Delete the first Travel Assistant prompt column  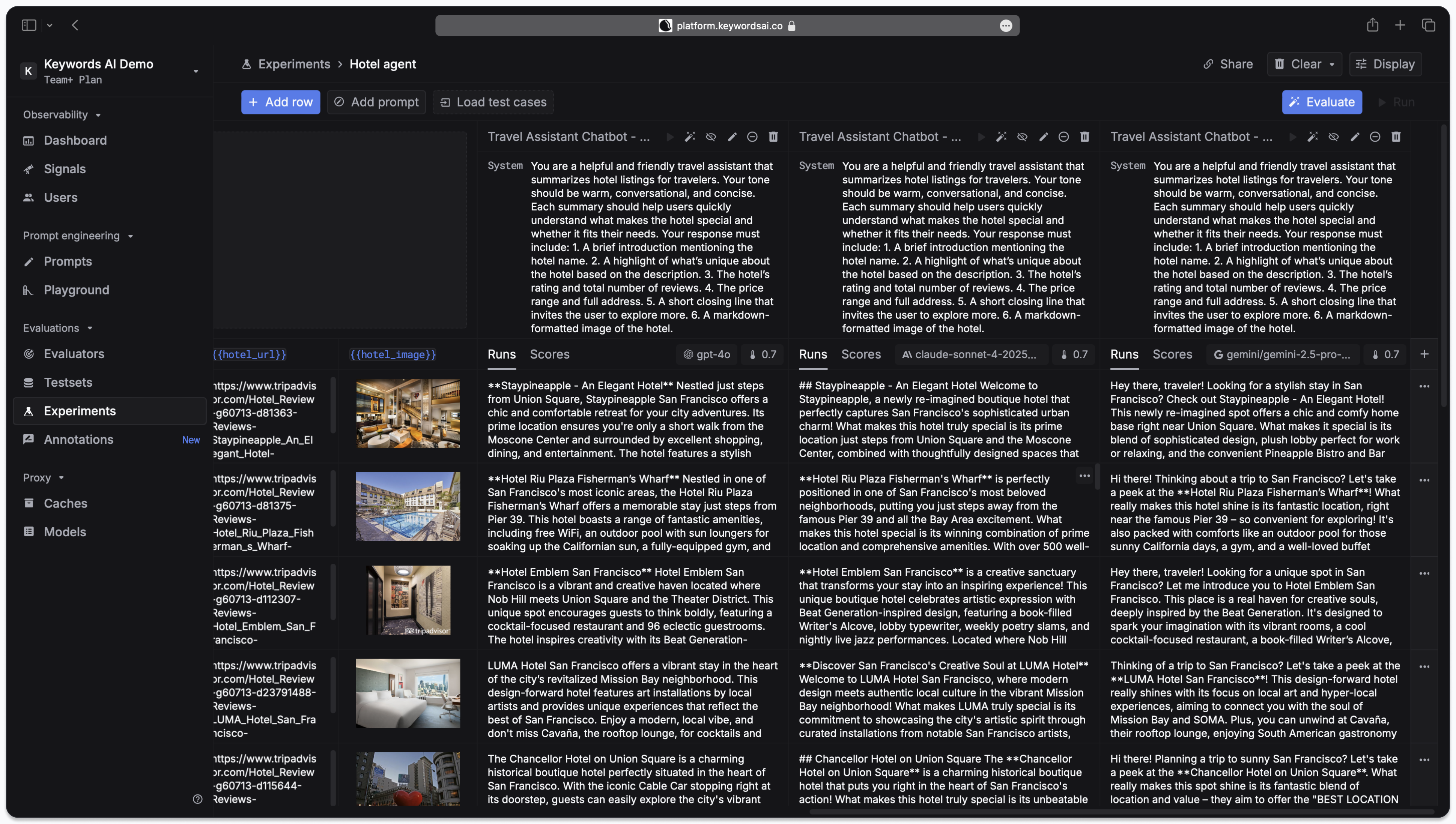(773, 137)
